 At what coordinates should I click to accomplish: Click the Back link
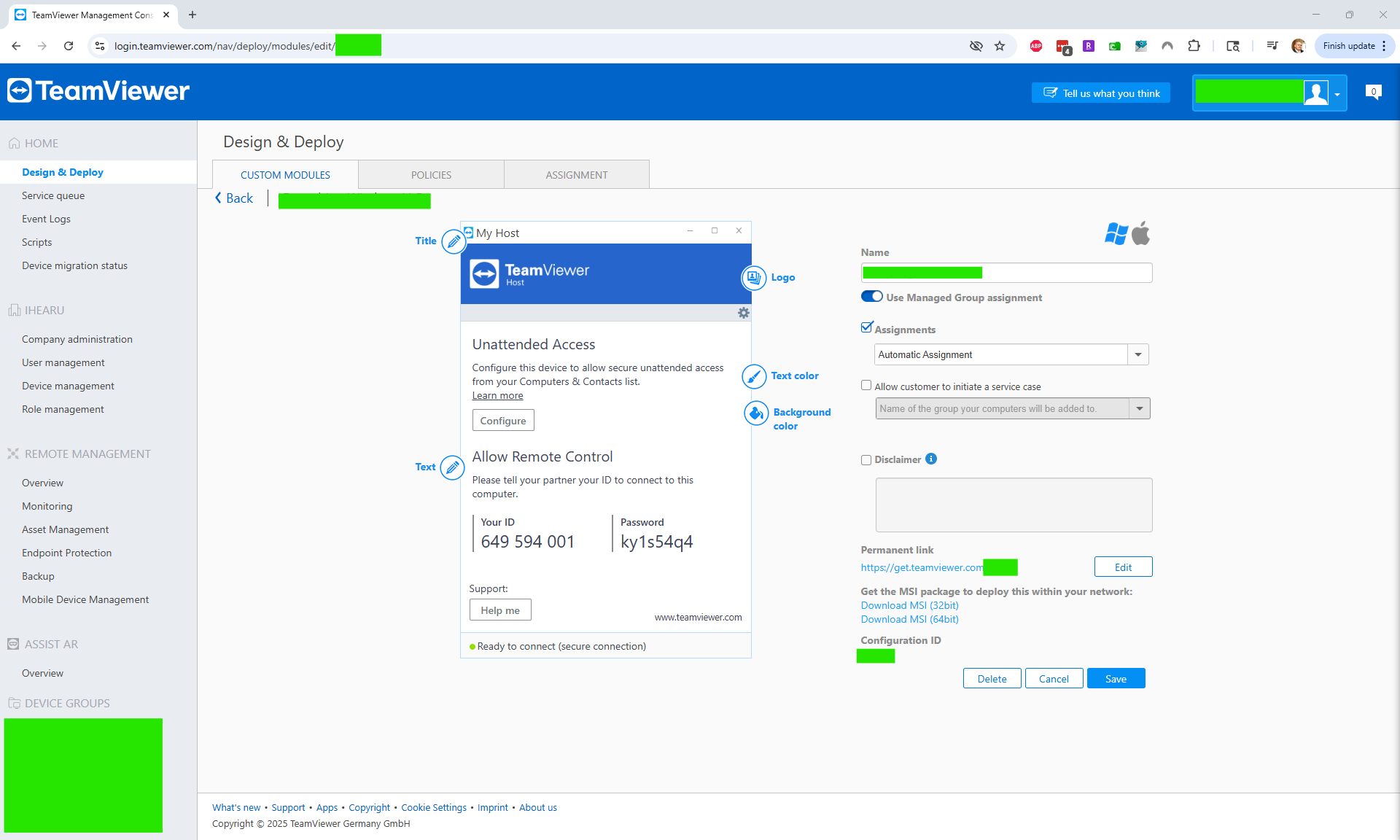[x=234, y=198]
